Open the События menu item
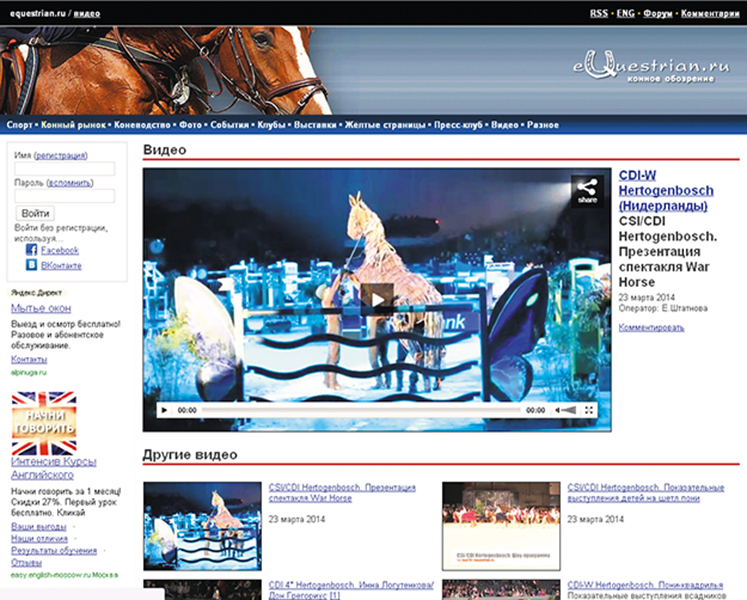This screenshot has height=600, width=747. [x=230, y=125]
